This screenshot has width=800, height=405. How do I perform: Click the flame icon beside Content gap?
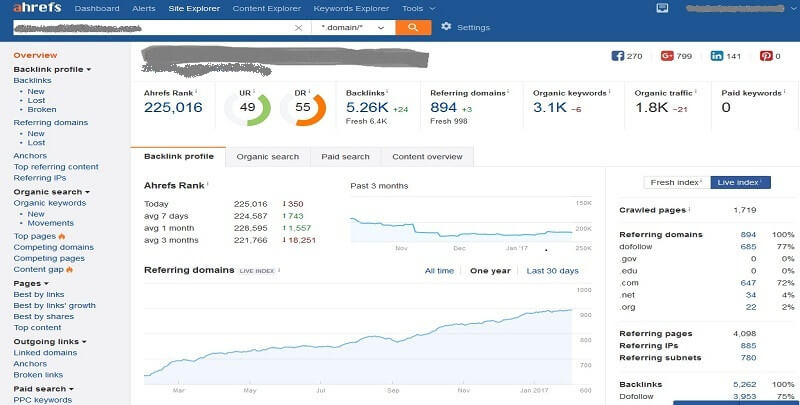point(70,269)
